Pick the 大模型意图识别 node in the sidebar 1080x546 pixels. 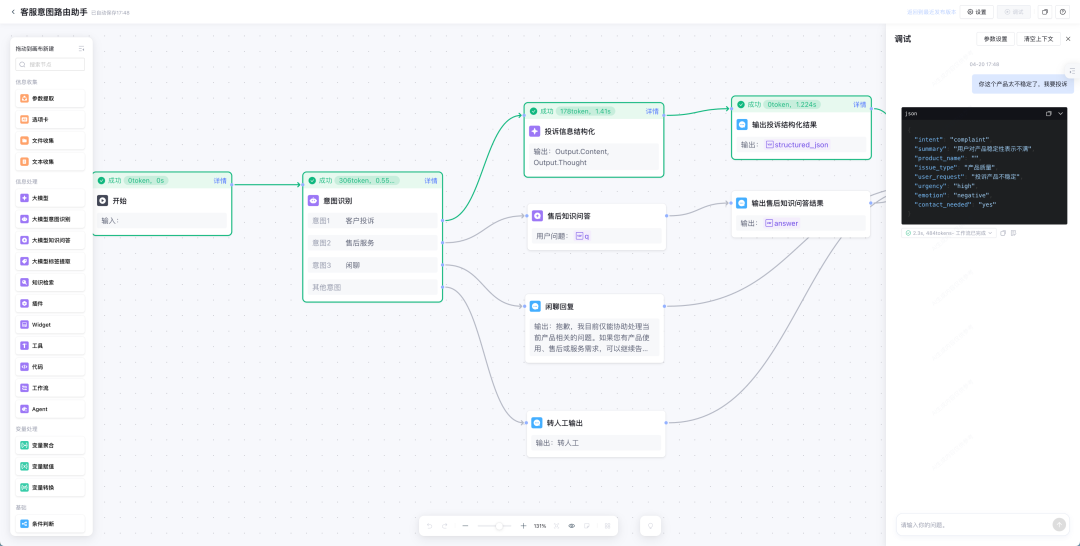pos(50,220)
